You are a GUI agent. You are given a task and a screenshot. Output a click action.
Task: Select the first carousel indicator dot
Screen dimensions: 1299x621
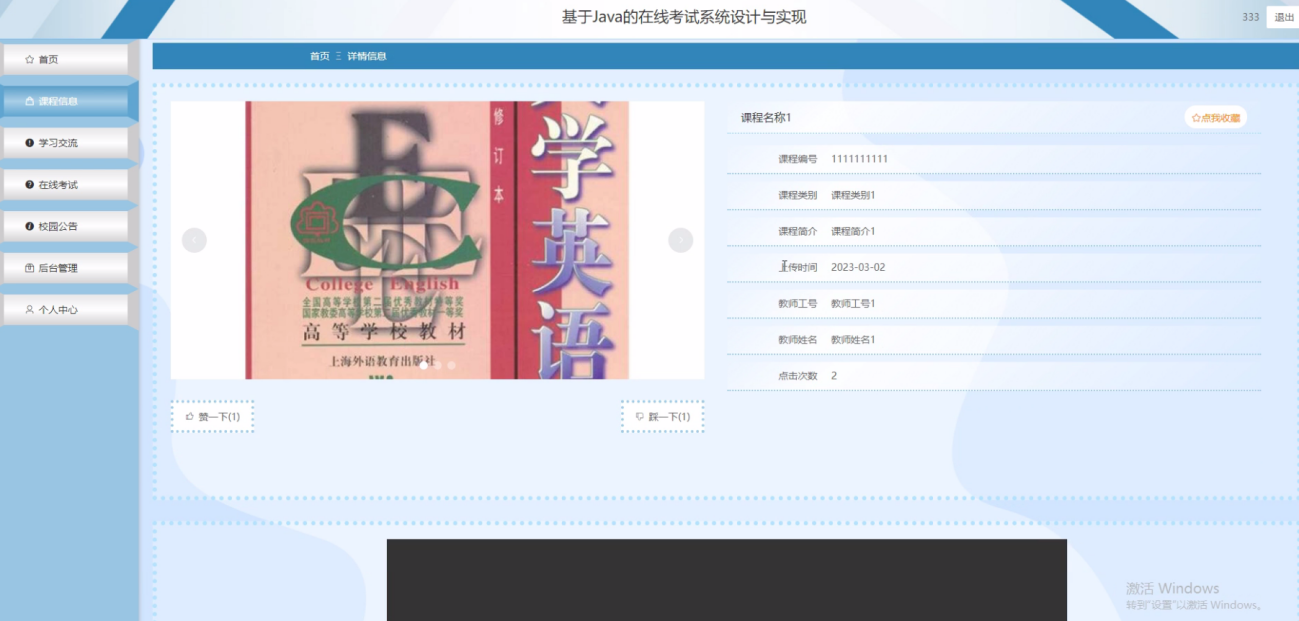point(424,366)
